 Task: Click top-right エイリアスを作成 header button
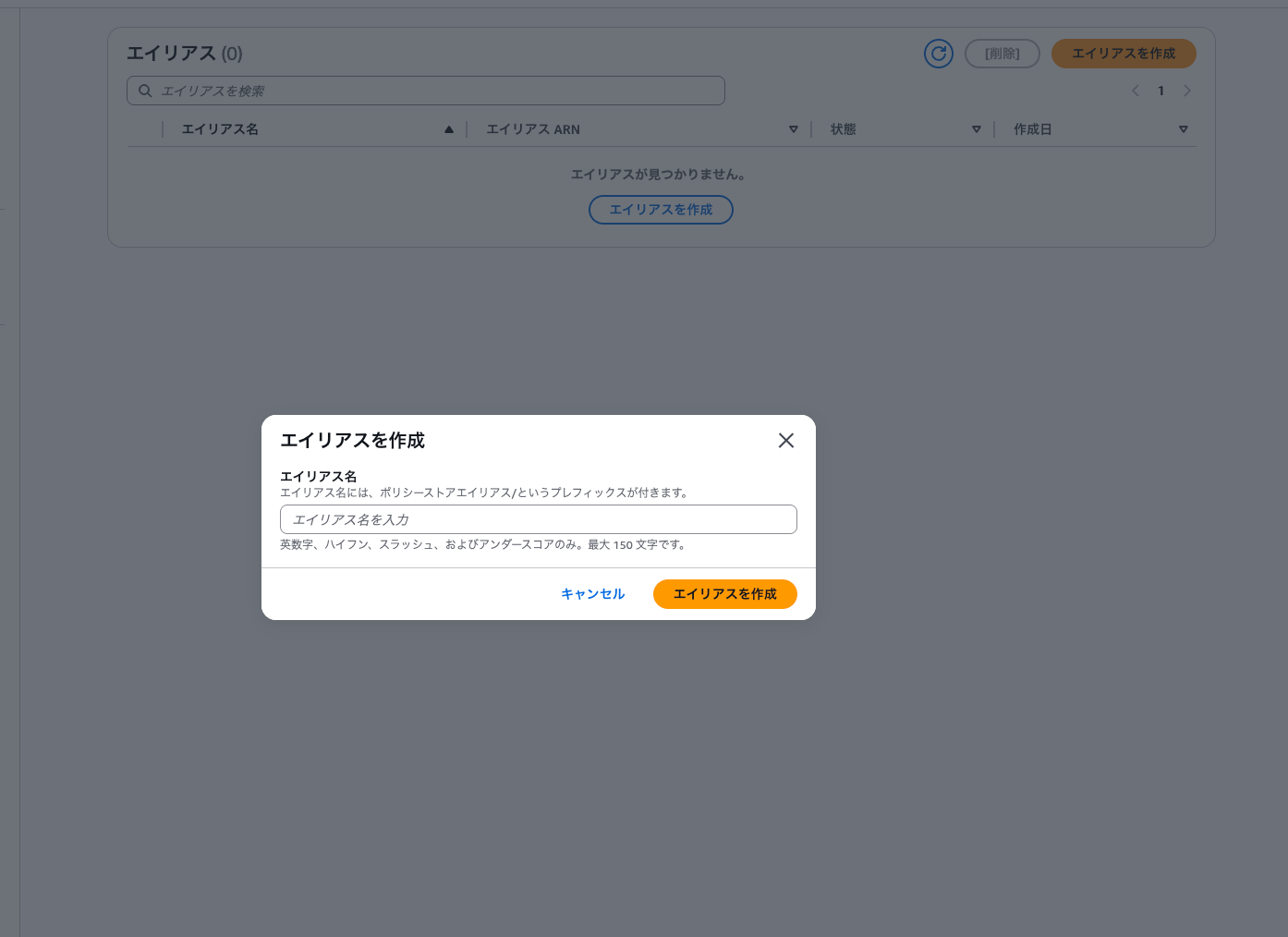[x=1124, y=54]
